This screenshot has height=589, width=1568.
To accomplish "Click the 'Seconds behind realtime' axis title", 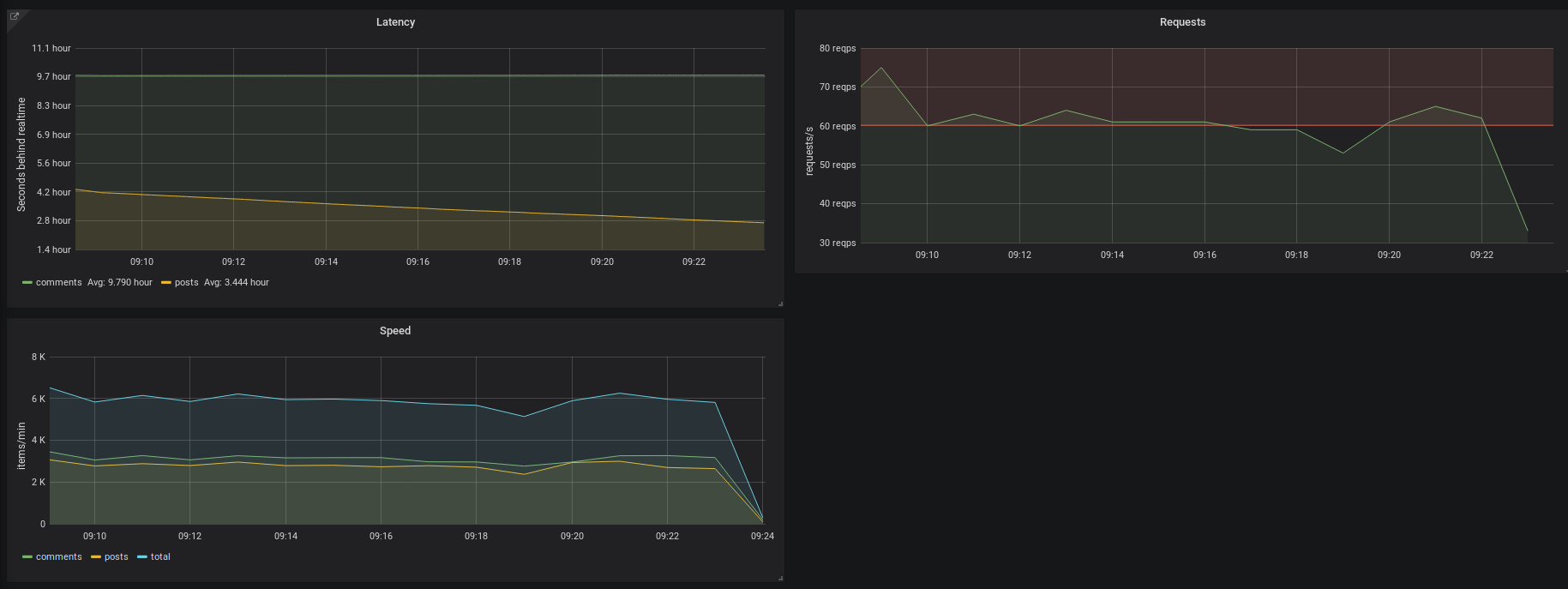I will point(21,154).
